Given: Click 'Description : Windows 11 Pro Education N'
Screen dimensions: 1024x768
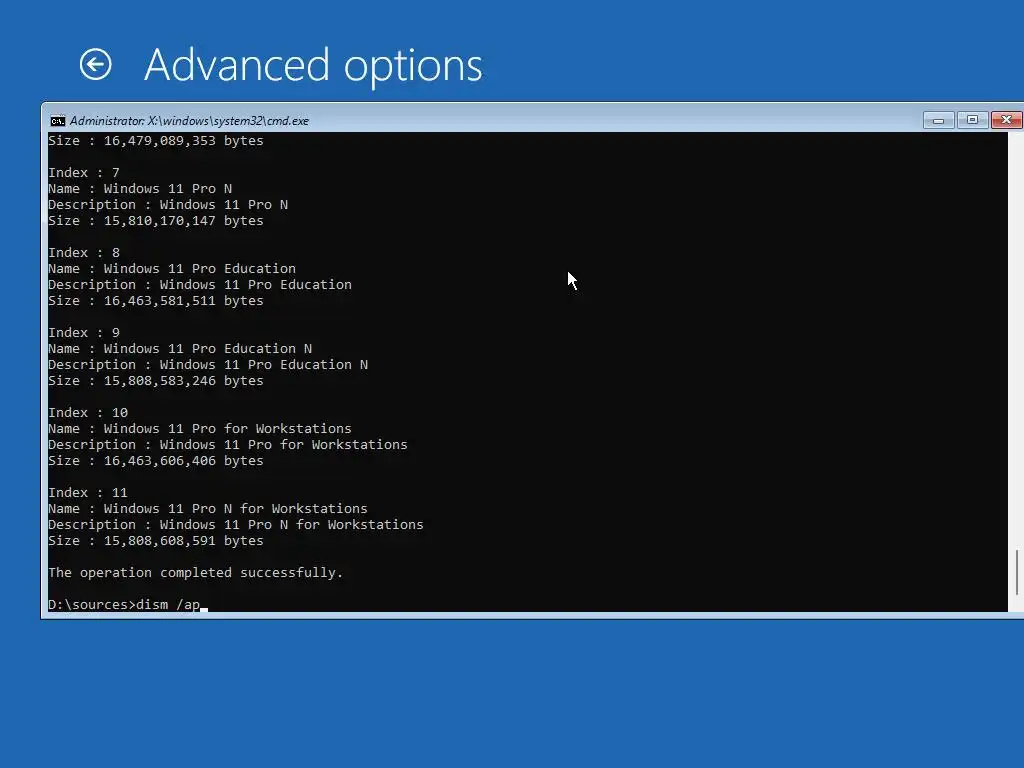Looking at the screenshot, I should (208, 364).
